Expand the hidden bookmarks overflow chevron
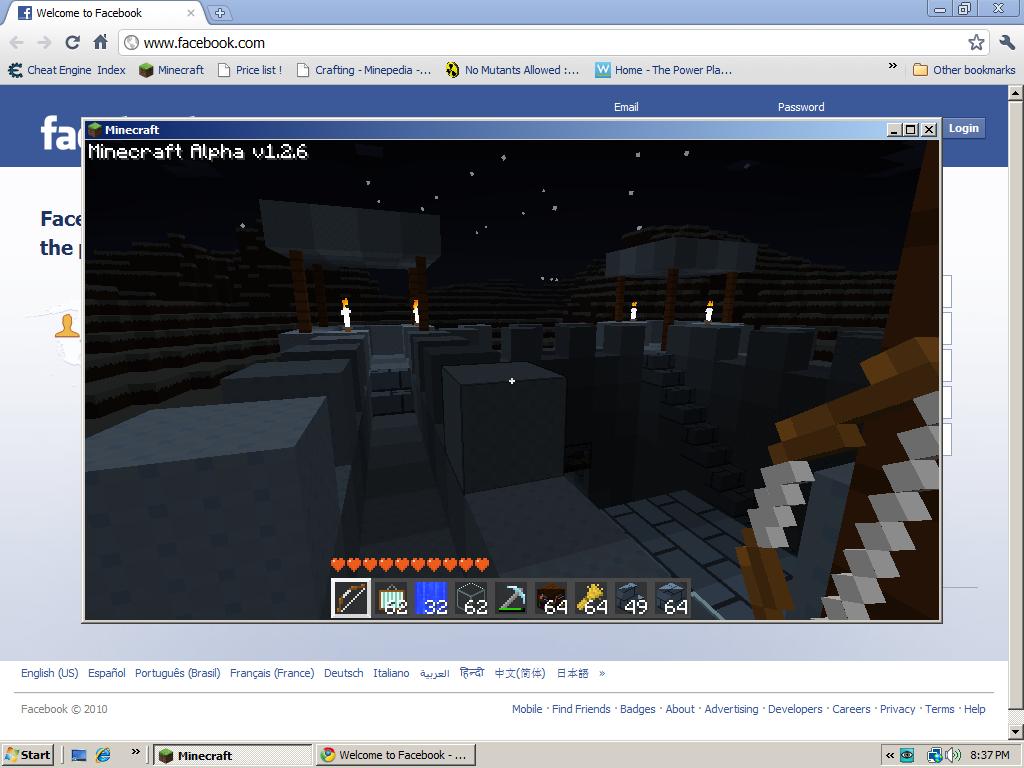The image size is (1024, 768). coord(892,67)
